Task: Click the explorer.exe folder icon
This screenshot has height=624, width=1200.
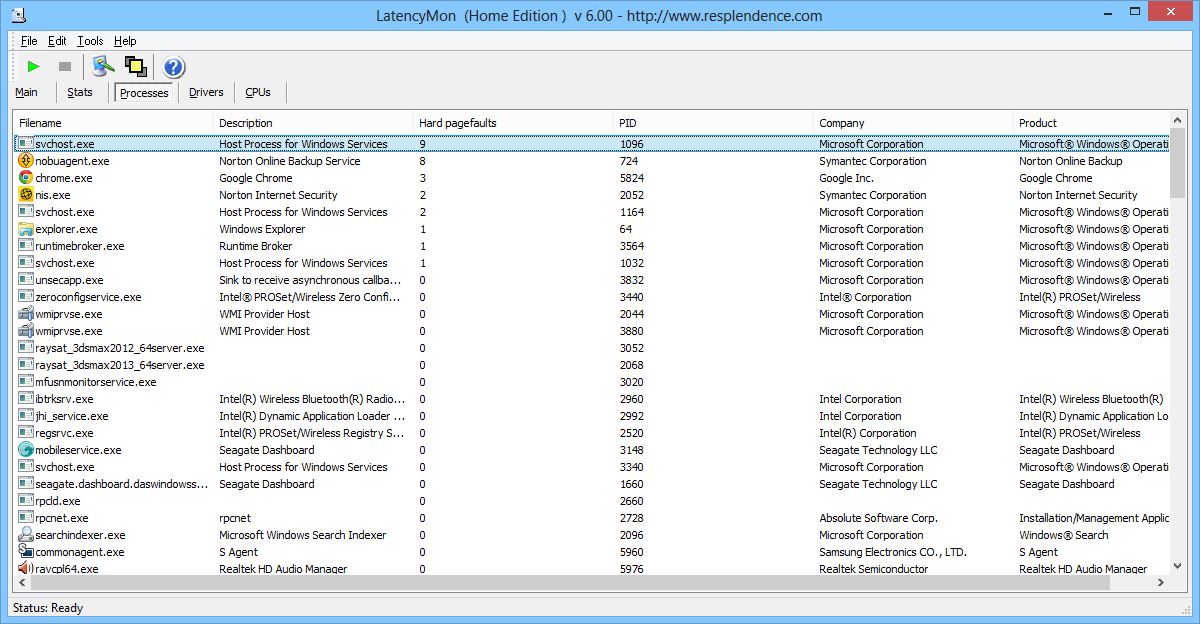Action: 26,229
